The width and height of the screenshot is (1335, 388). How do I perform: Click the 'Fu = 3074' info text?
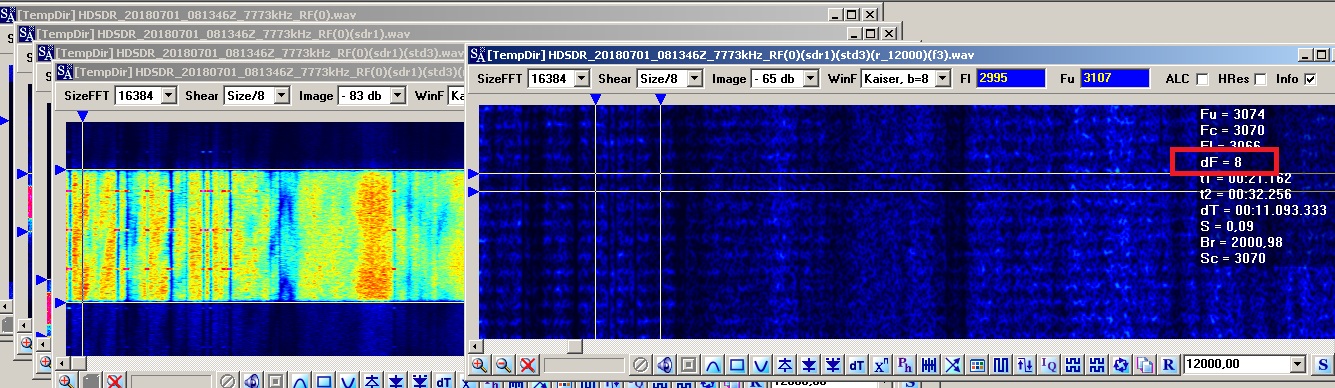pyautogui.click(x=1232, y=115)
